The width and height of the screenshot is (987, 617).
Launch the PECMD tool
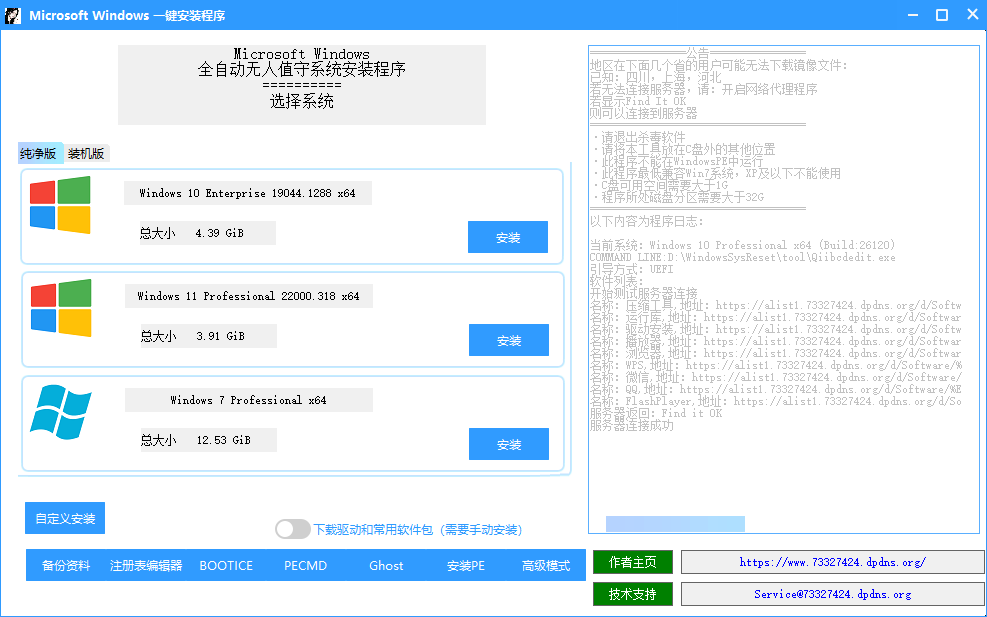pos(306,565)
